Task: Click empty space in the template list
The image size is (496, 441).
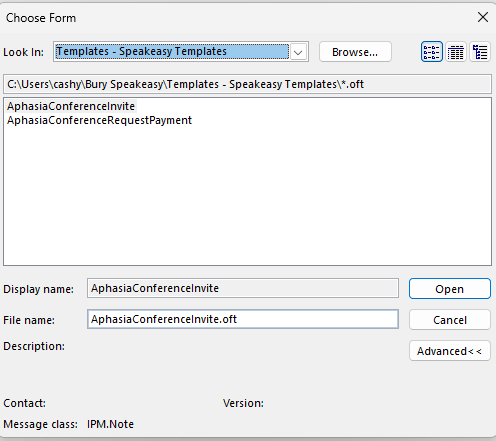Action: [x=247, y=197]
